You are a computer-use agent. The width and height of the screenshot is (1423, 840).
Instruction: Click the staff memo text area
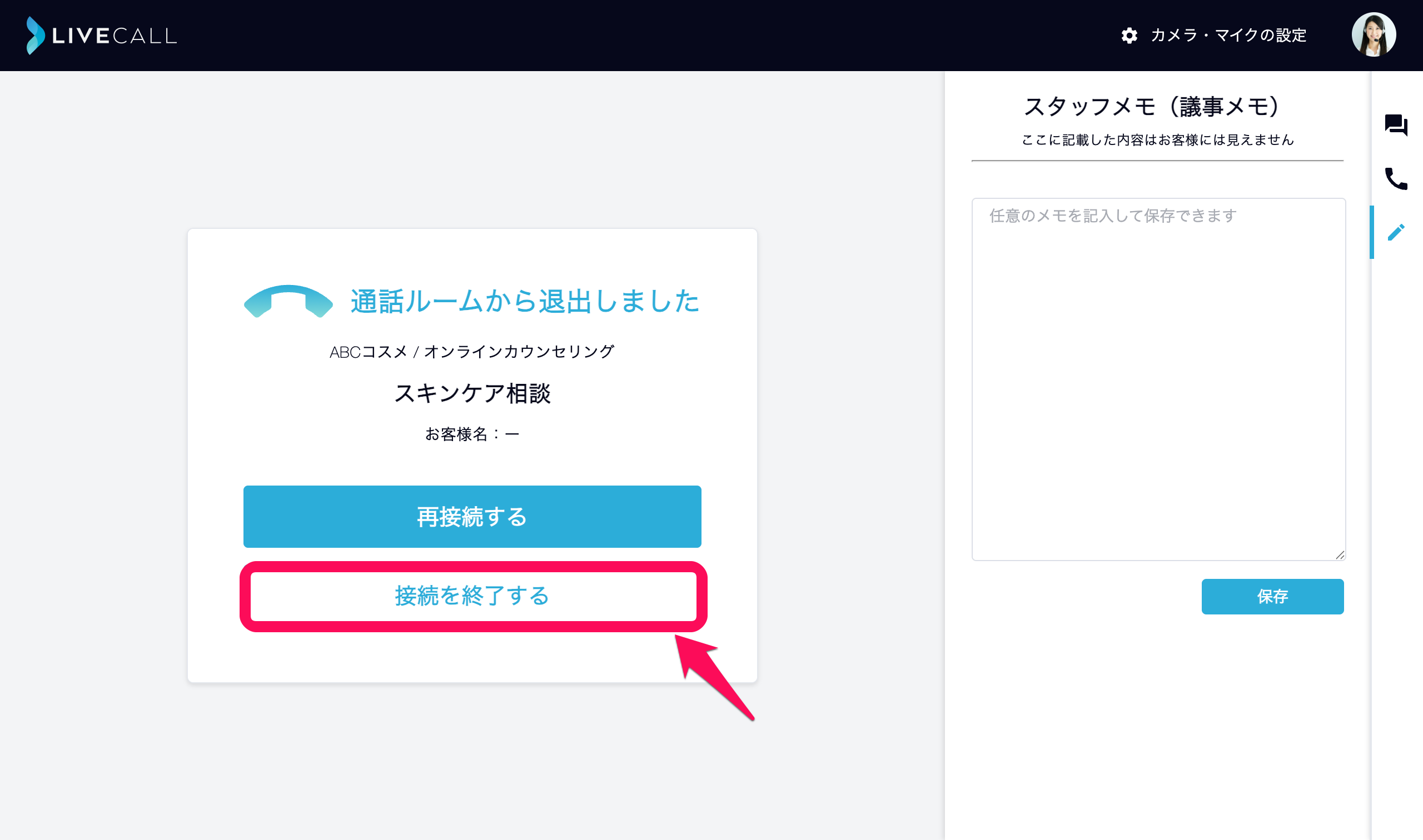[x=1158, y=379]
